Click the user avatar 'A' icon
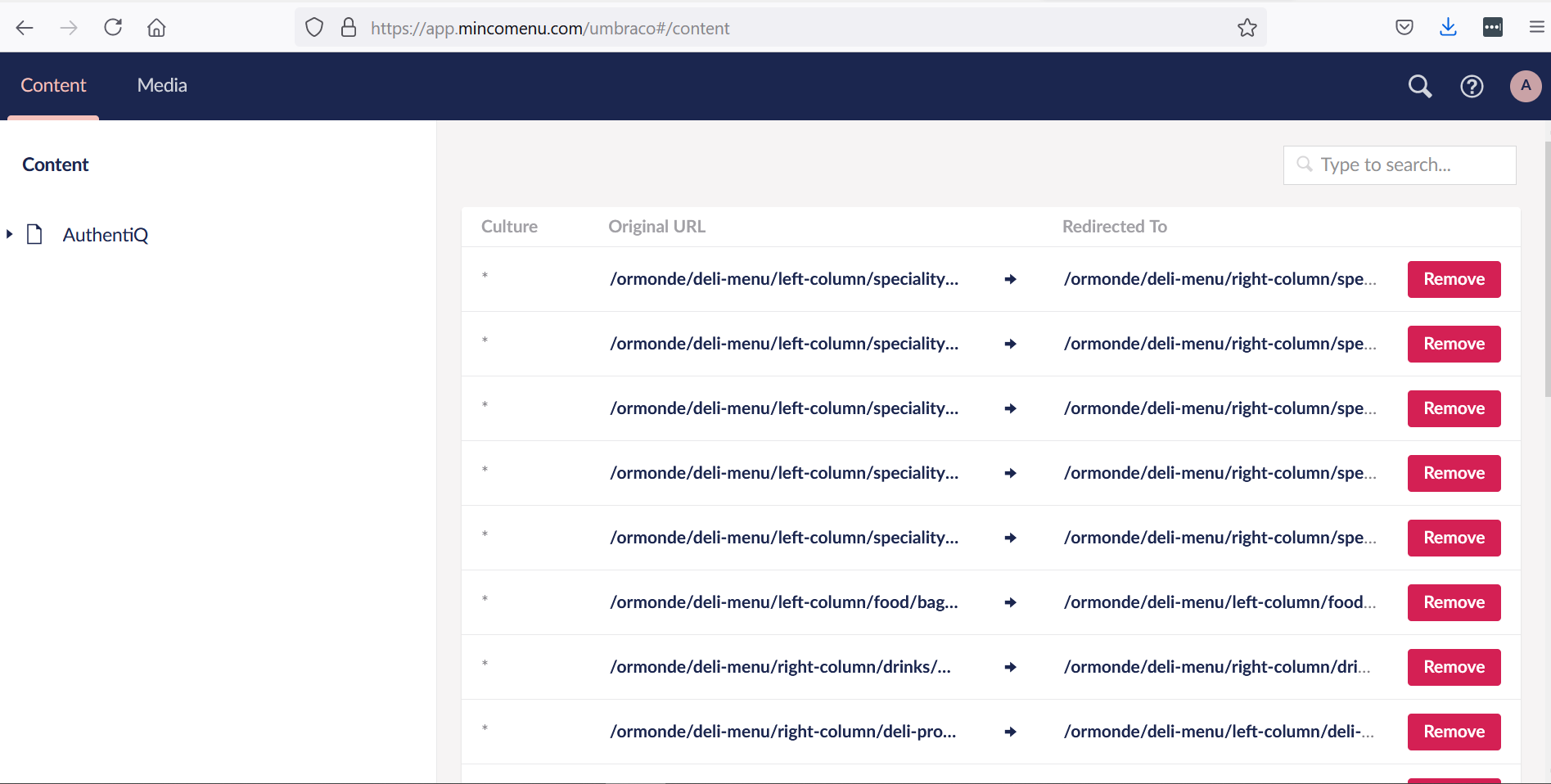1551x784 pixels. pyautogui.click(x=1525, y=86)
